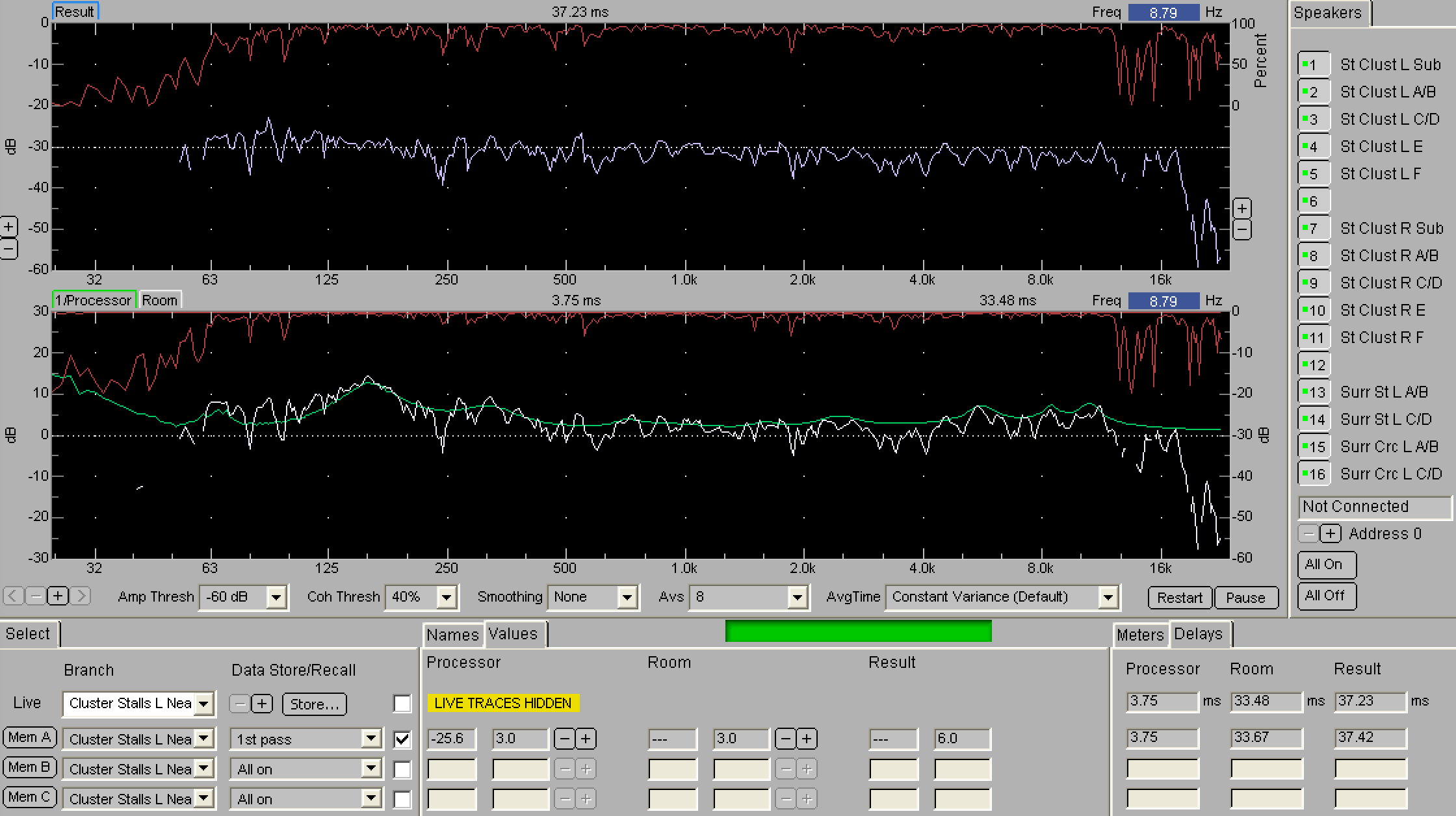1456x816 pixels.
Task: Click the Freq 8.79 Hz field above Result graph
Action: click(x=1163, y=12)
